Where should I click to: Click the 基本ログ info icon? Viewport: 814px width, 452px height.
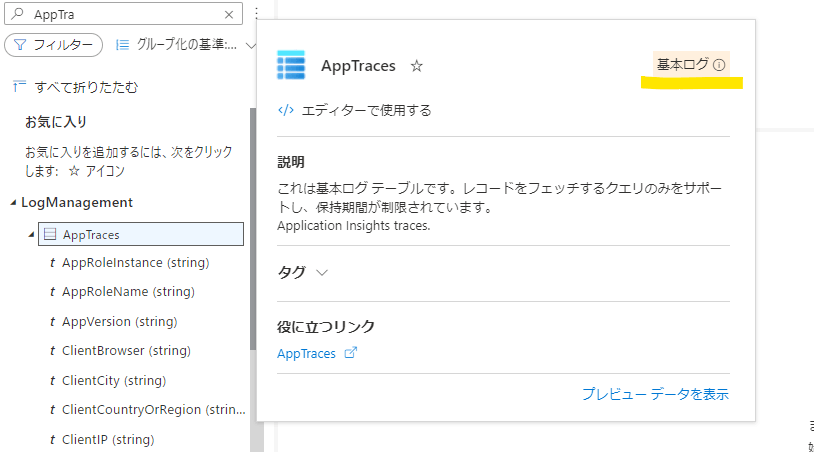coord(719,65)
